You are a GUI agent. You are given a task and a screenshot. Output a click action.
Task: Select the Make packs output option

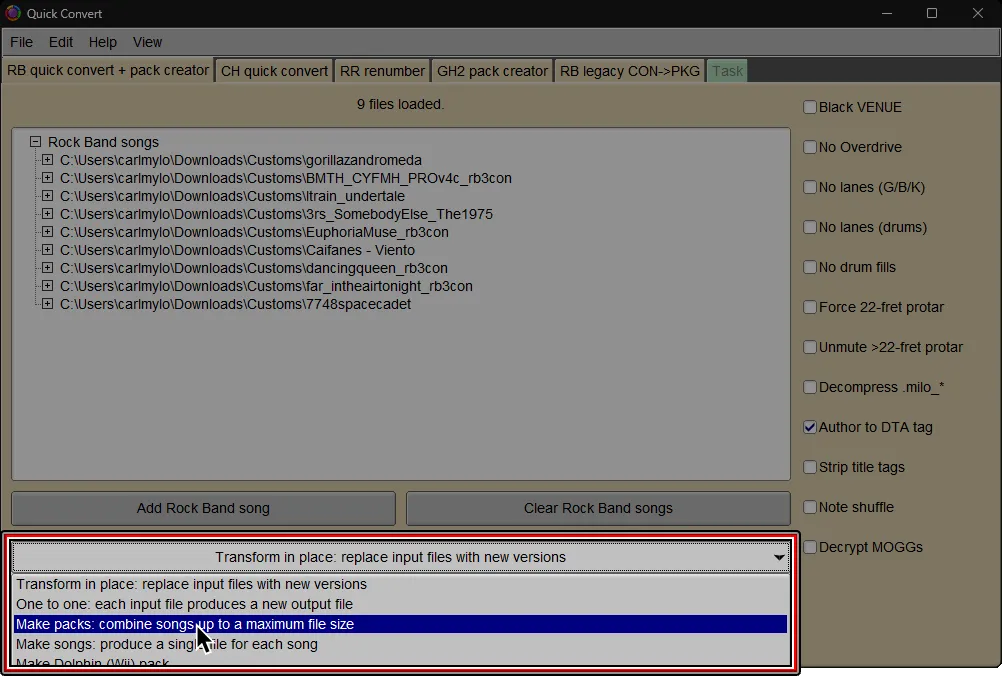[200, 623]
